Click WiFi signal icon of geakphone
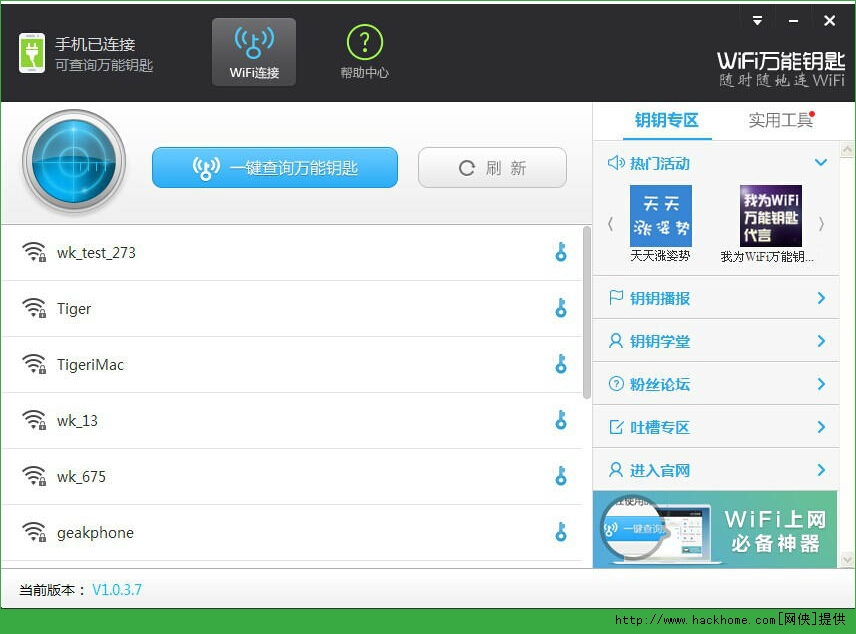The image size is (856, 634). [x=34, y=532]
